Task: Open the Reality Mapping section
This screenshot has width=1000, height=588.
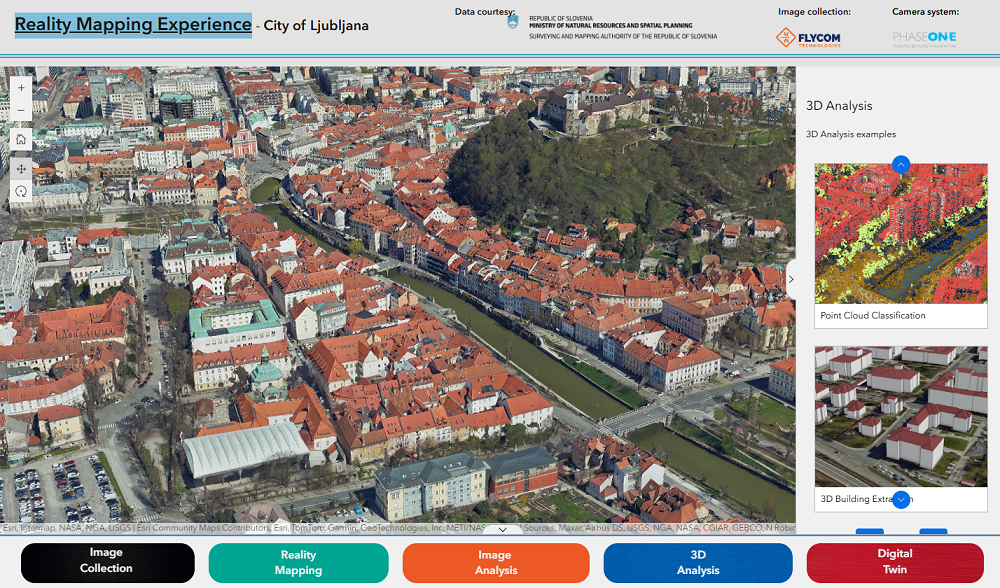Action: coord(298,562)
